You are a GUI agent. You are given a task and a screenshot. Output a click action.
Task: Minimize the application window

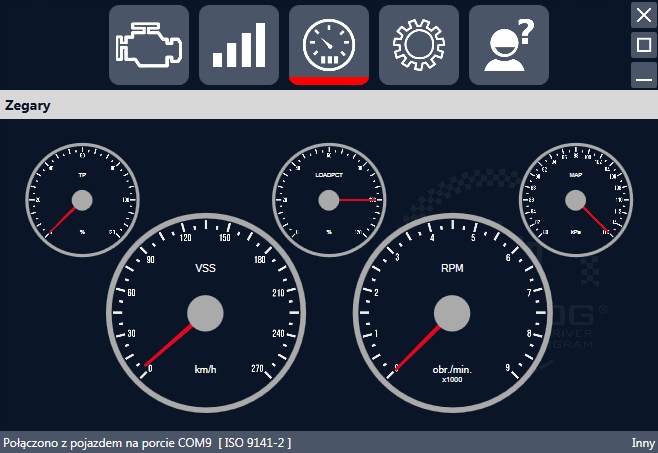(644, 75)
